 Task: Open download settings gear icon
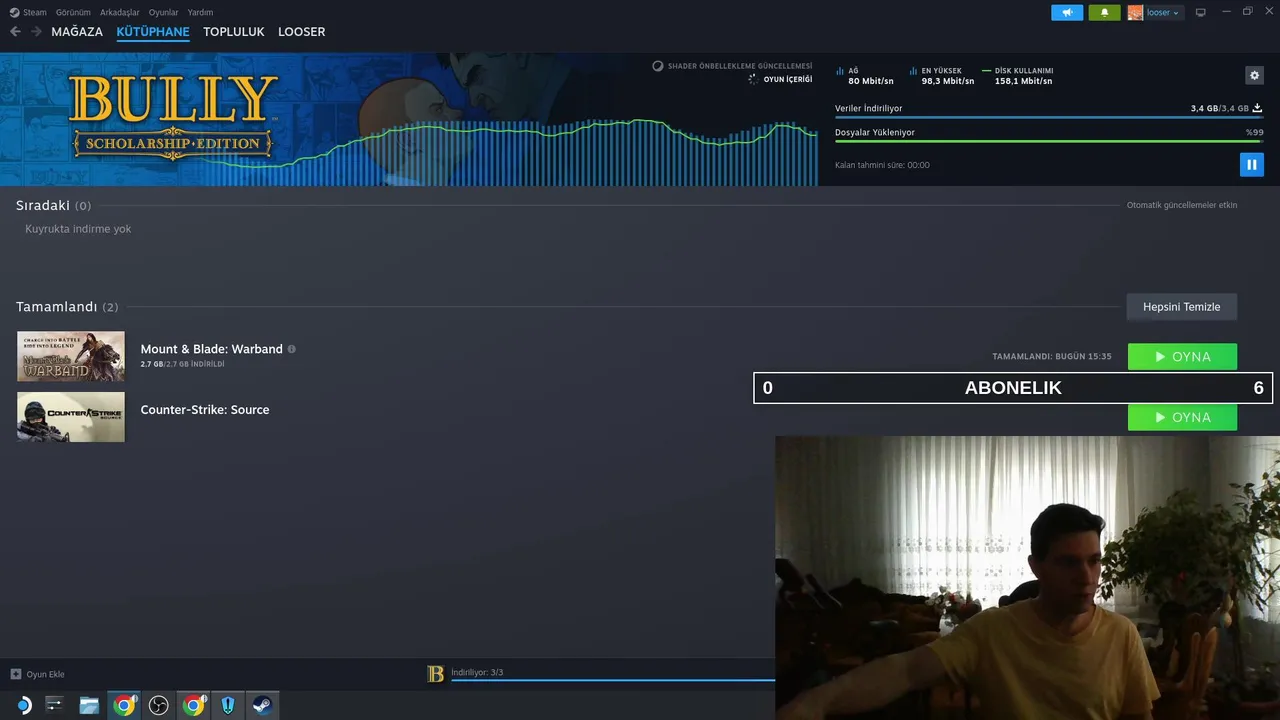coord(1255,75)
